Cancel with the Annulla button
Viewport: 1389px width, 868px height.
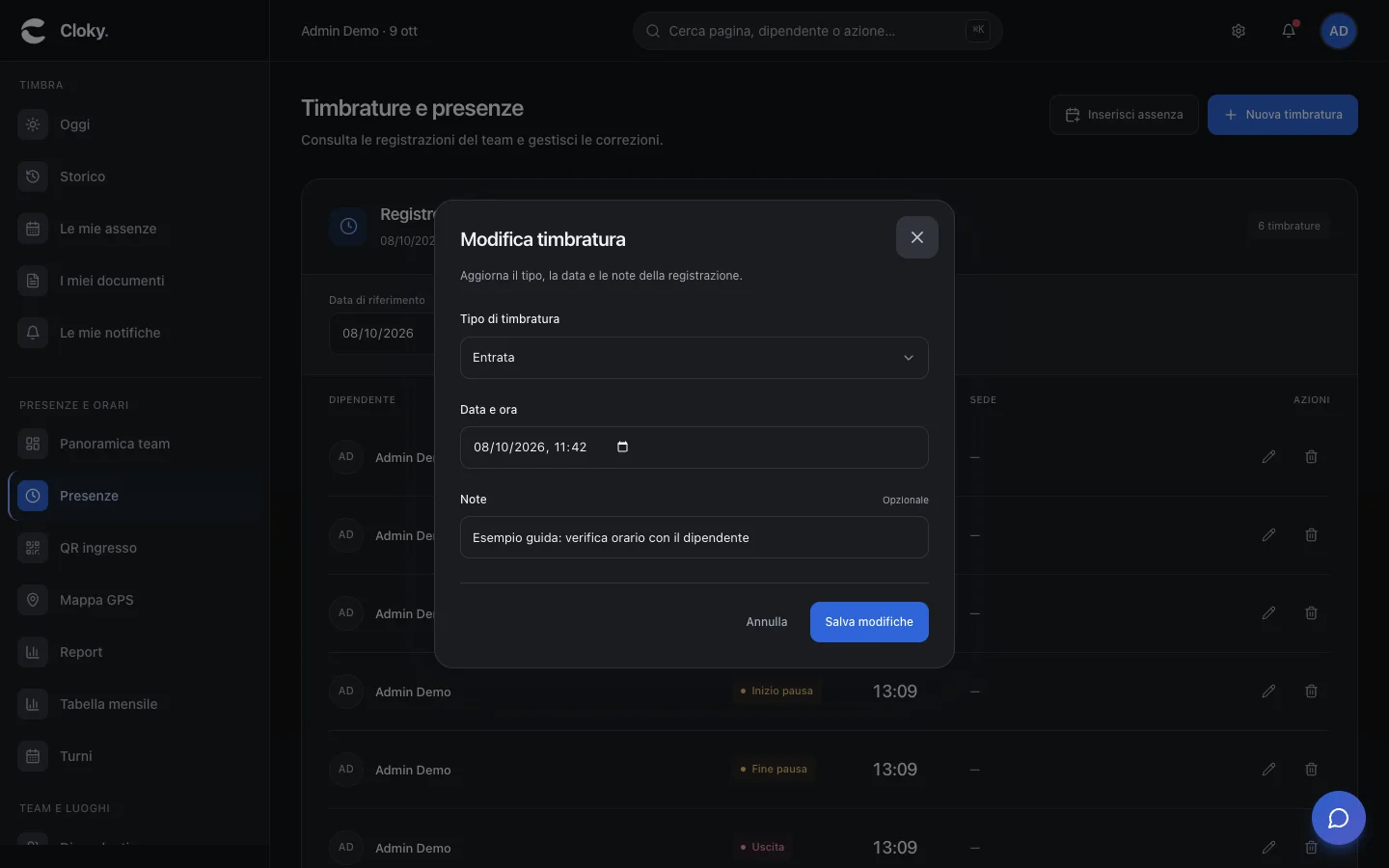click(767, 622)
